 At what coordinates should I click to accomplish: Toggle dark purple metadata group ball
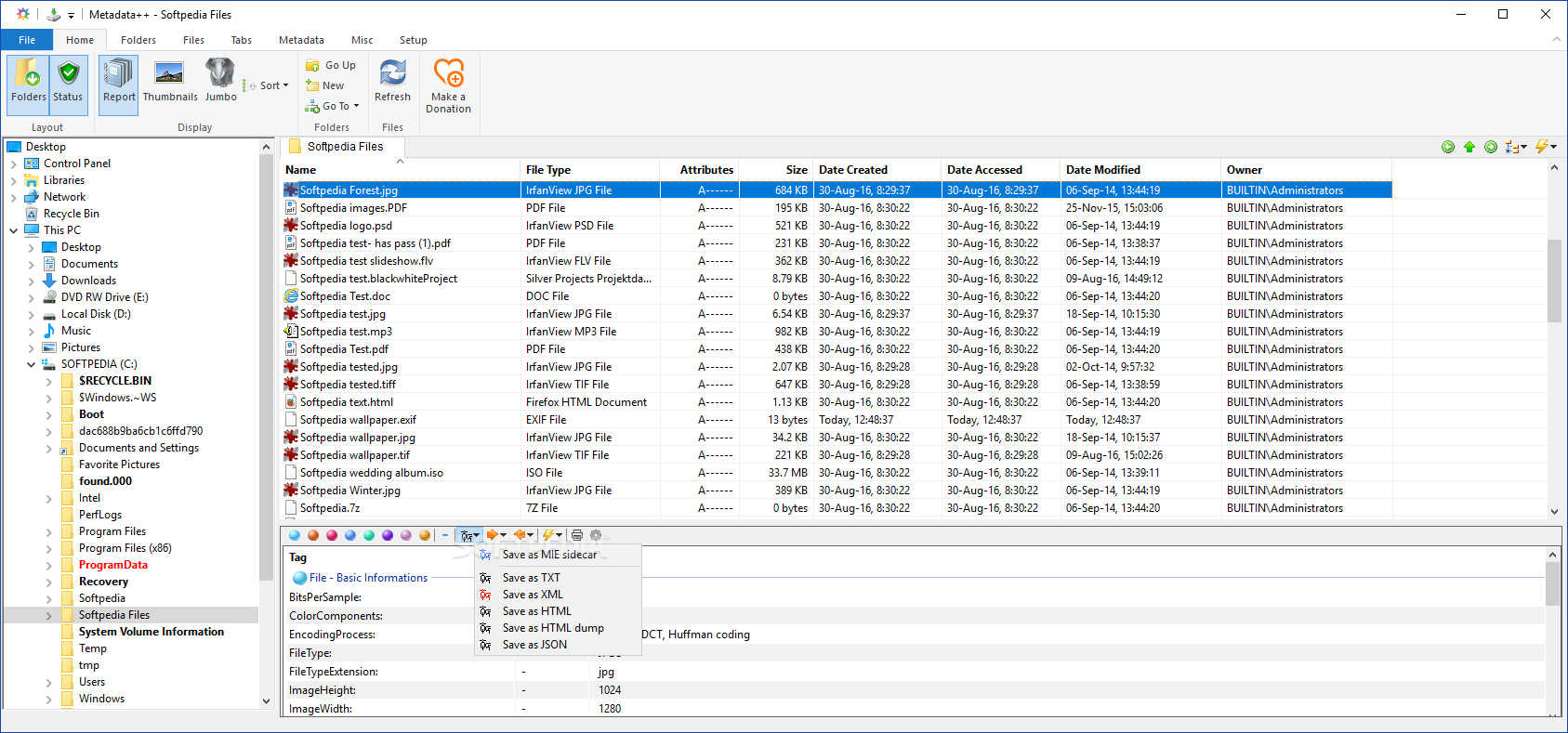[x=388, y=535]
